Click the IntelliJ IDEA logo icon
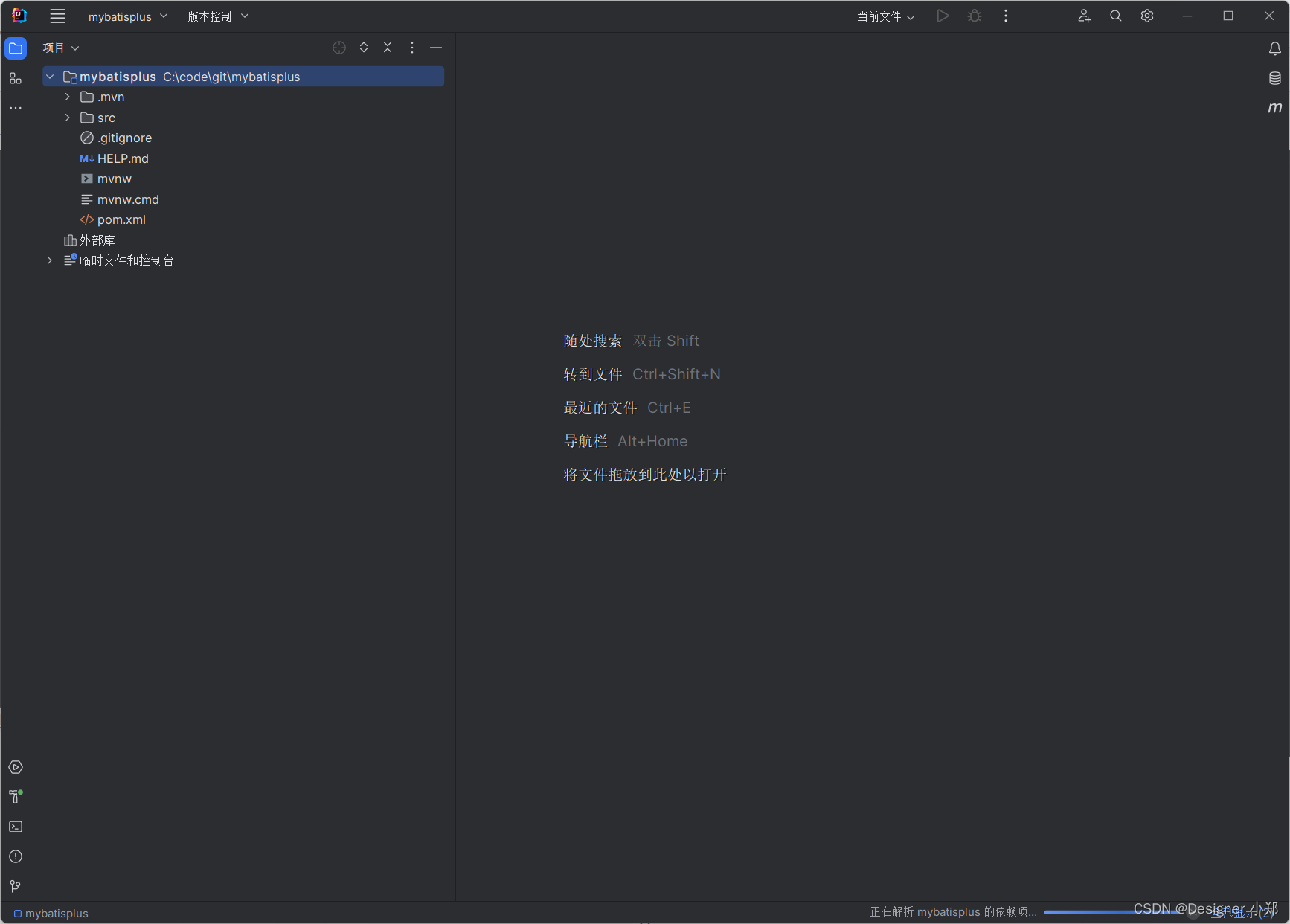The height and width of the screenshot is (924, 1290). tap(19, 16)
